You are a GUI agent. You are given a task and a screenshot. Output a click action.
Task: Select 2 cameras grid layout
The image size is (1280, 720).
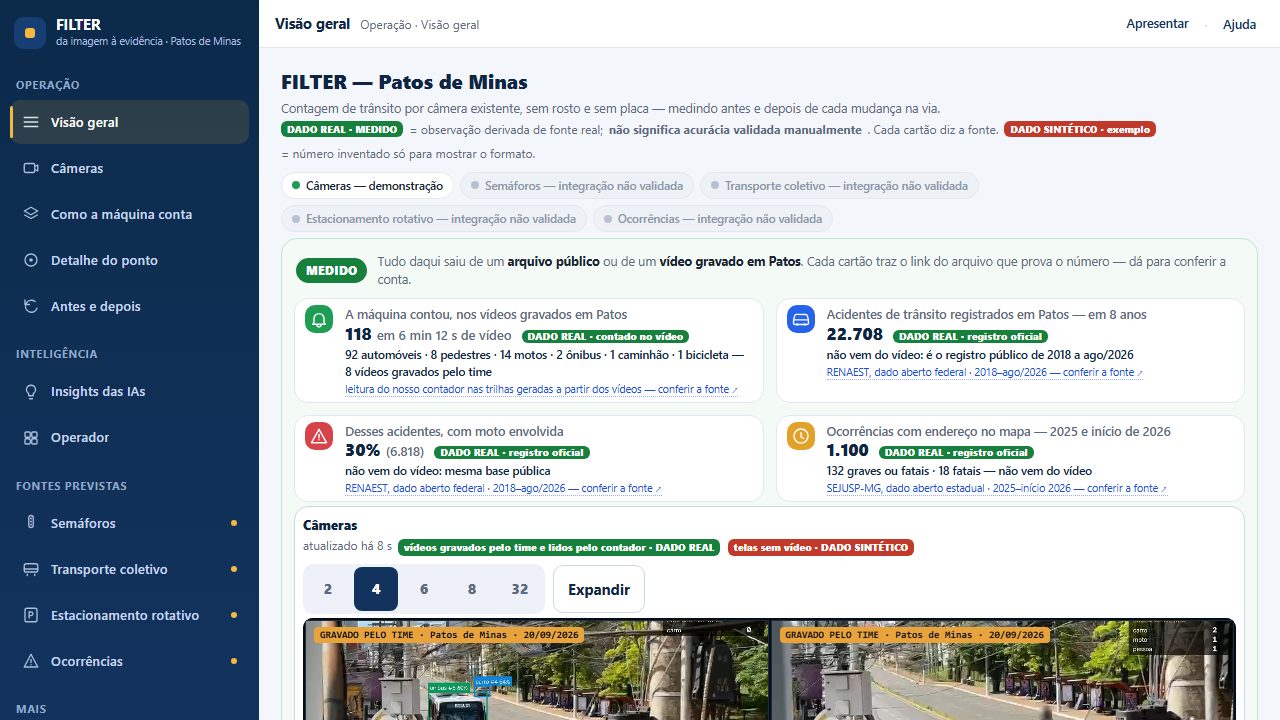[x=328, y=589]
